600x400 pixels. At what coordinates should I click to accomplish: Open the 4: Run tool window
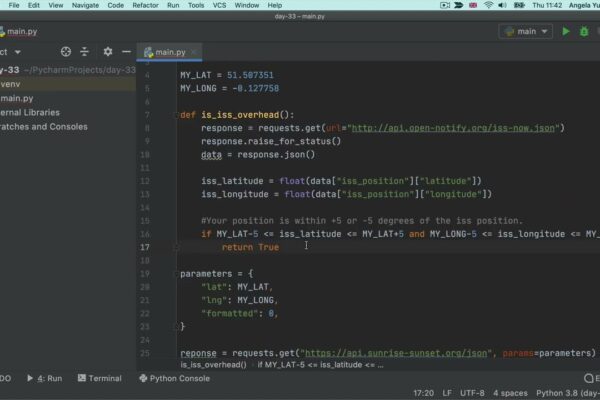pyautogui.click(x=44, y=379)
